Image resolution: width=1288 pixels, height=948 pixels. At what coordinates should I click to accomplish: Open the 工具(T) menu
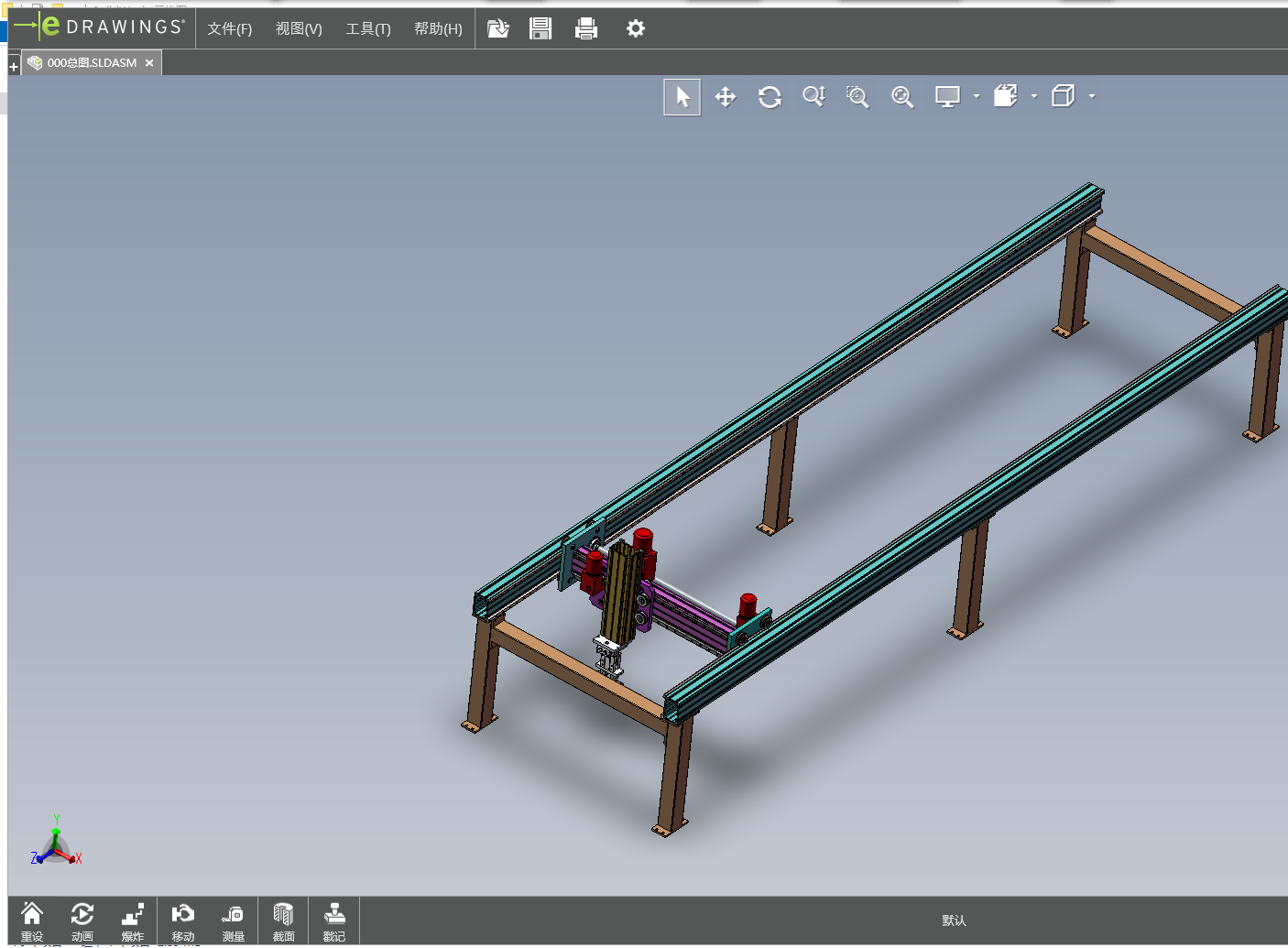367,29
